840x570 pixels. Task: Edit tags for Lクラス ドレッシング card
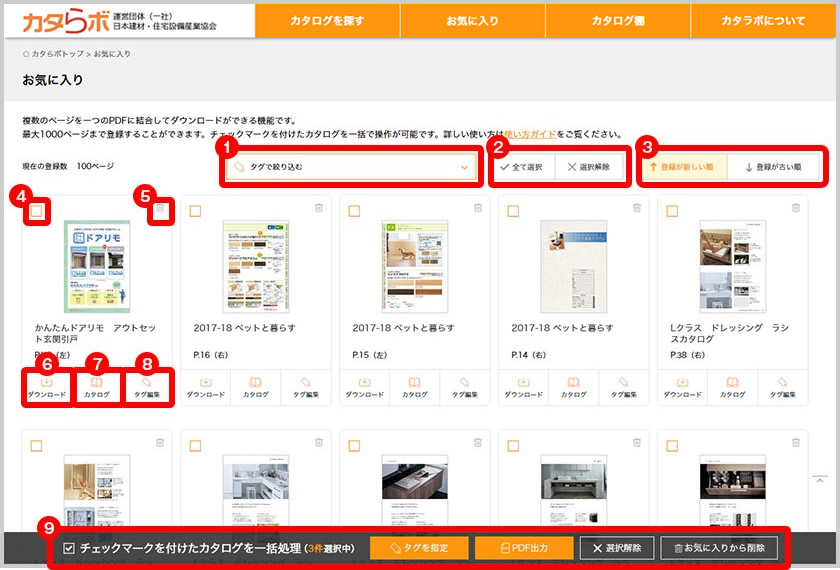point(782,387)
